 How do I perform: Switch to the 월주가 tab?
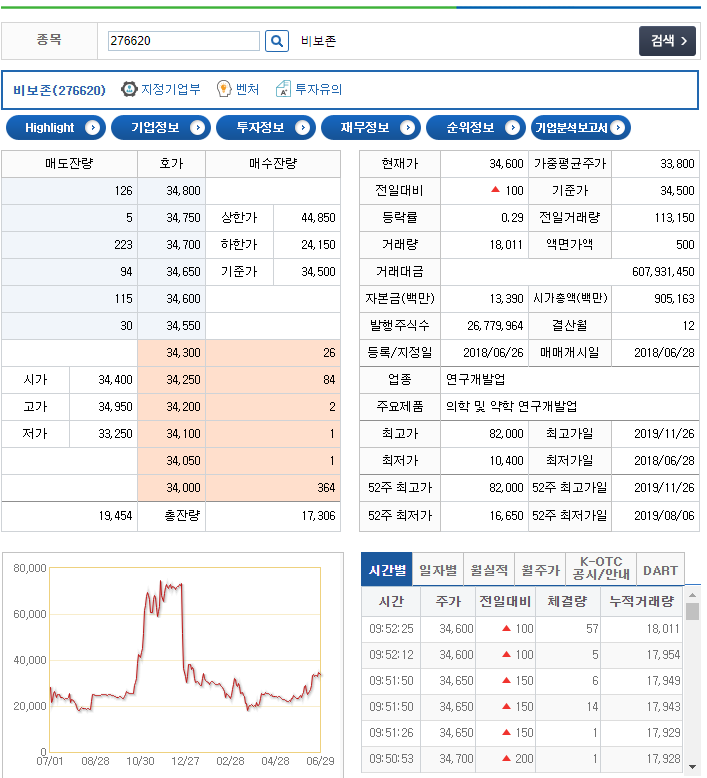pyautogui.click(x=540, y=570)
